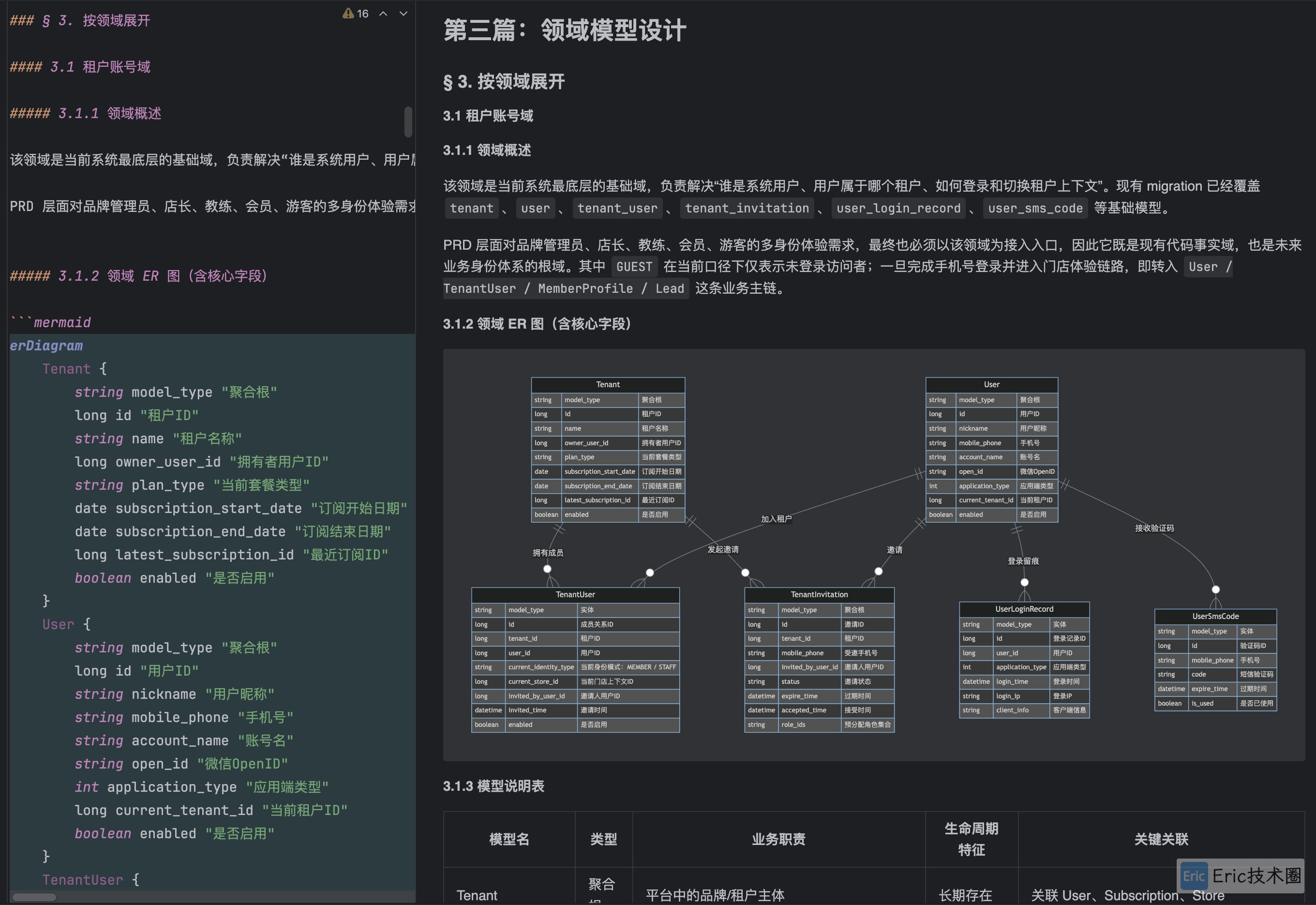The image size is (1316, 905).
Task: Click the '```mermaid' code fence line
Action: [x=50, y=323]
